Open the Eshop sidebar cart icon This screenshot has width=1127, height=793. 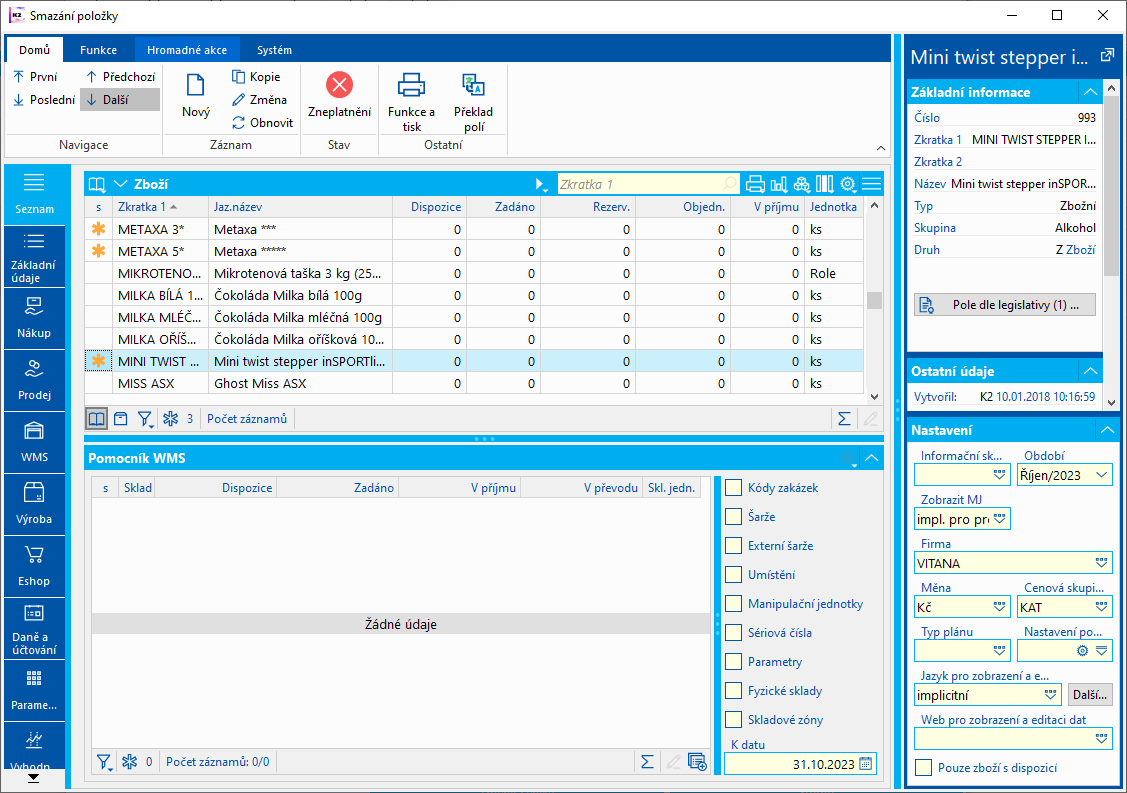point(34,564)
